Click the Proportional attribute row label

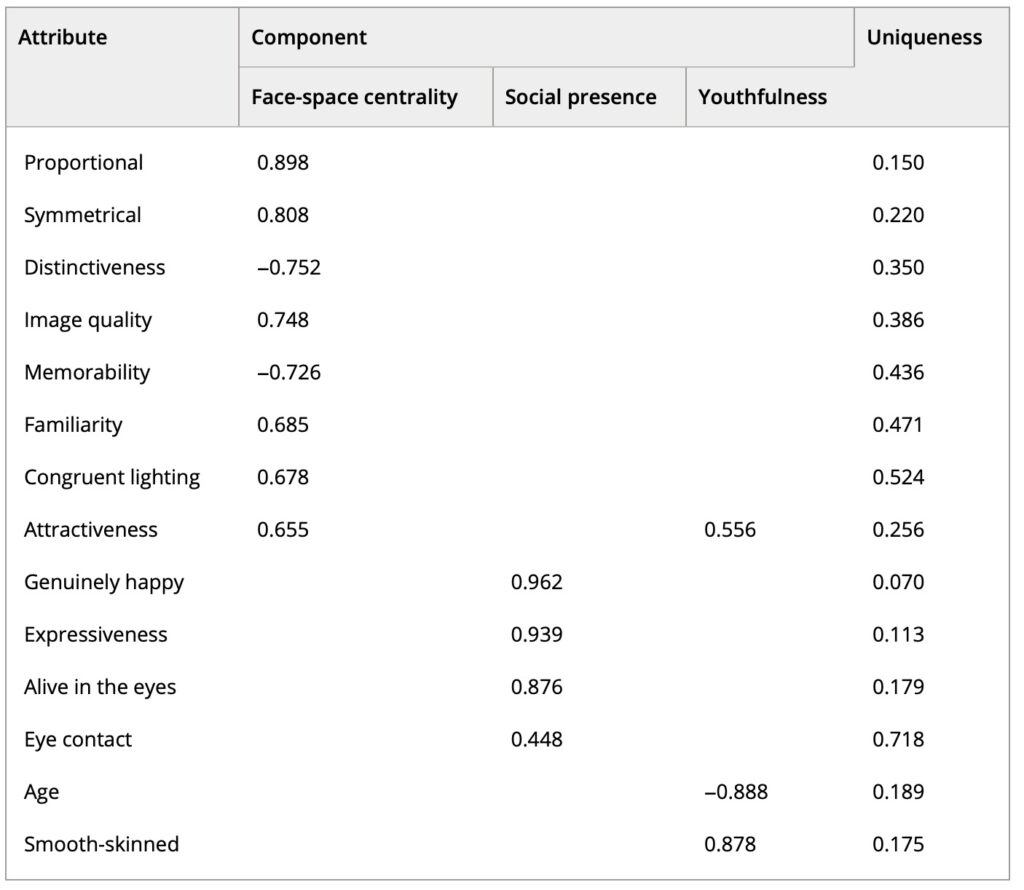pyautogui.click(x=83, y=163)
